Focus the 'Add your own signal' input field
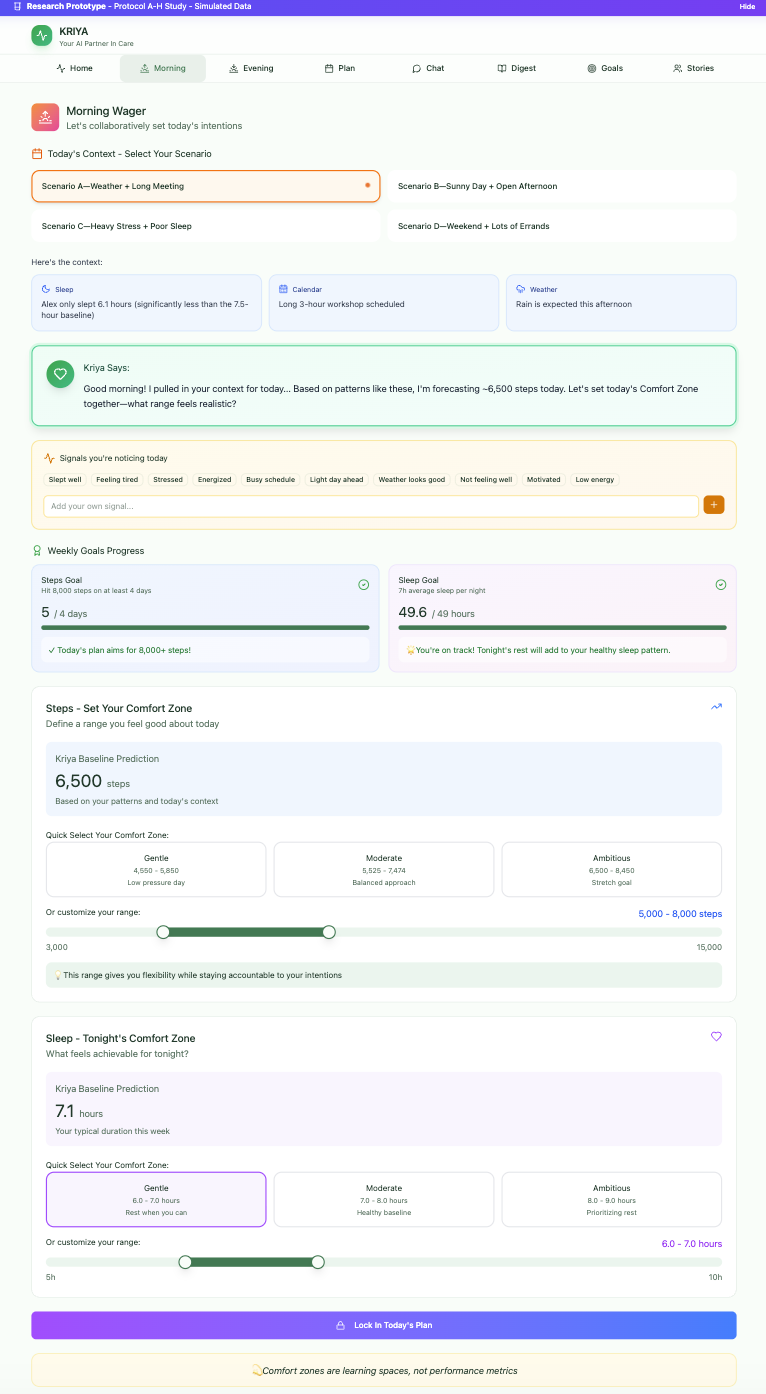 [370, 506]
